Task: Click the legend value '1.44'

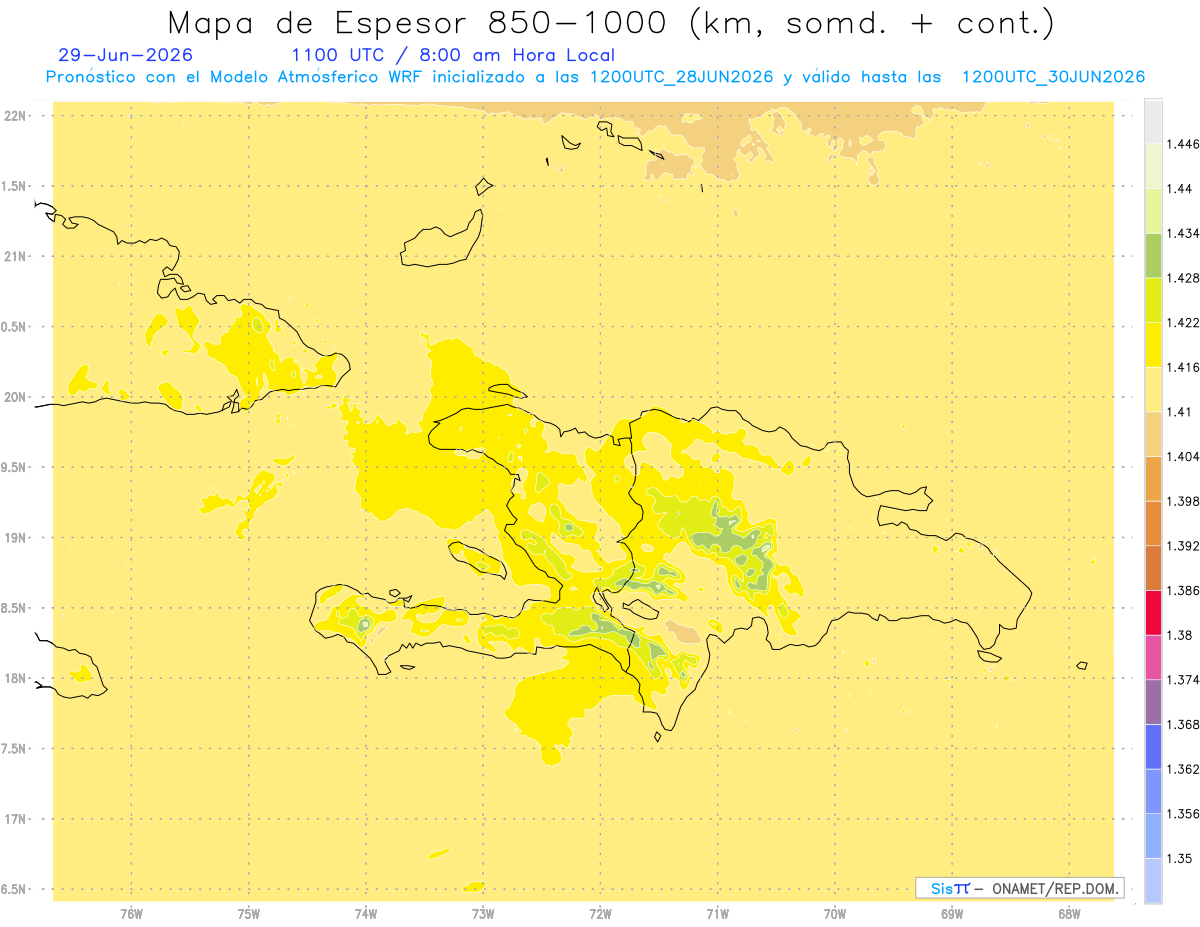Action: click(1180, 189)
